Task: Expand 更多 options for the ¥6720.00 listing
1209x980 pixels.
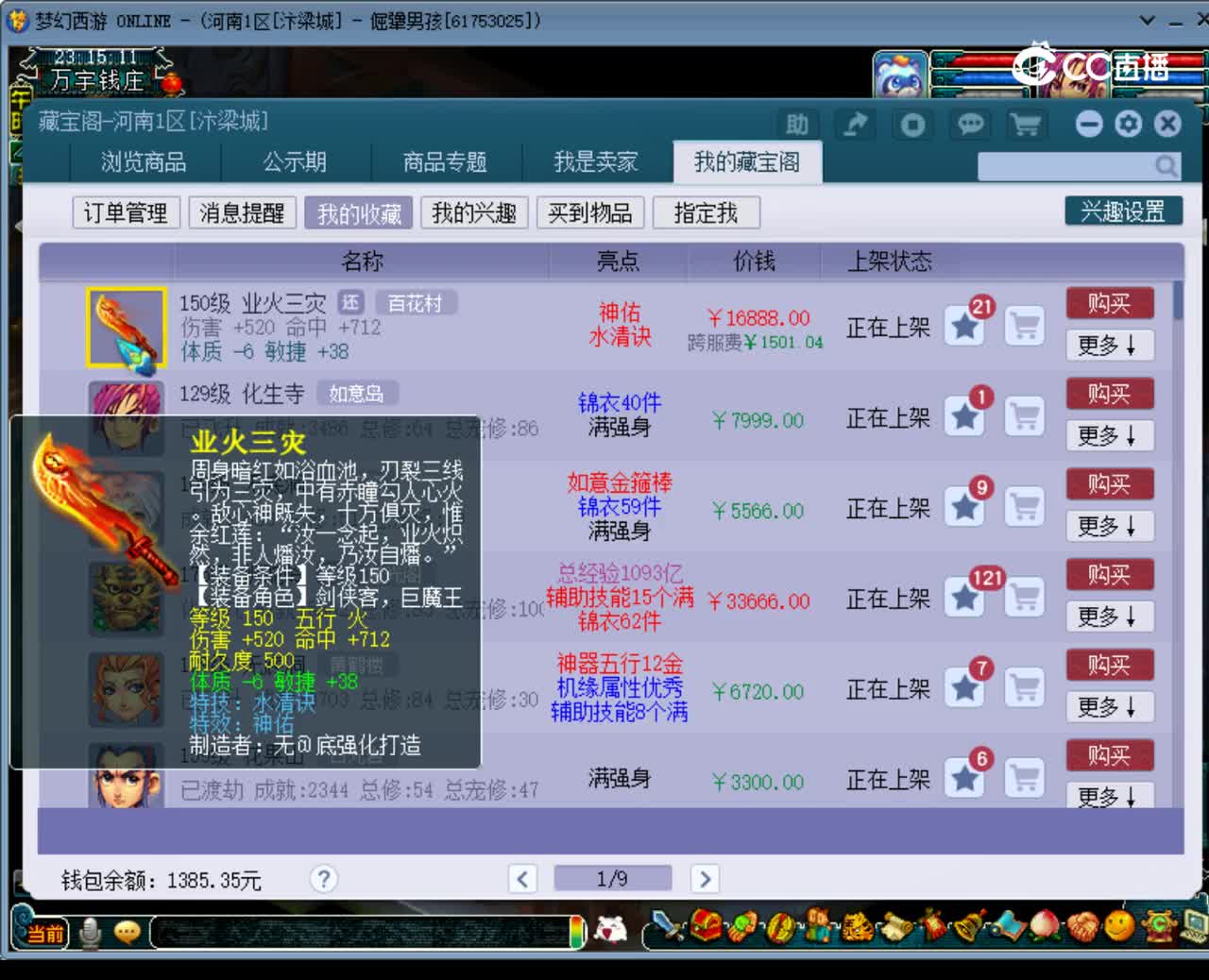Action: click(x=1110, y=706)
